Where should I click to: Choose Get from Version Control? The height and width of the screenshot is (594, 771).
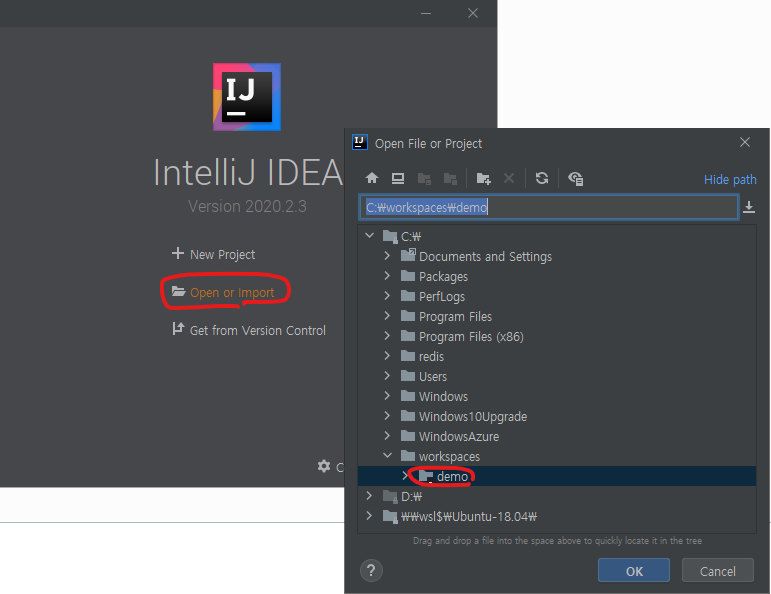[248, 330]
